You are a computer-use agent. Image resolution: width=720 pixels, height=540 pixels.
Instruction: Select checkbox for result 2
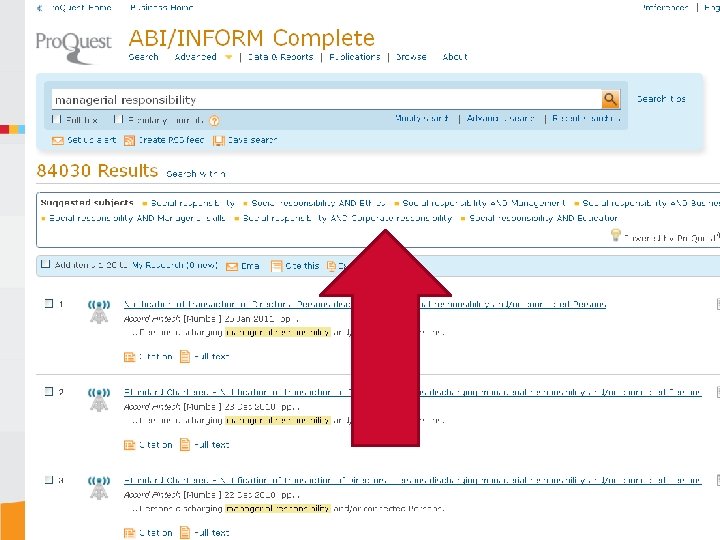coord(49,391)
